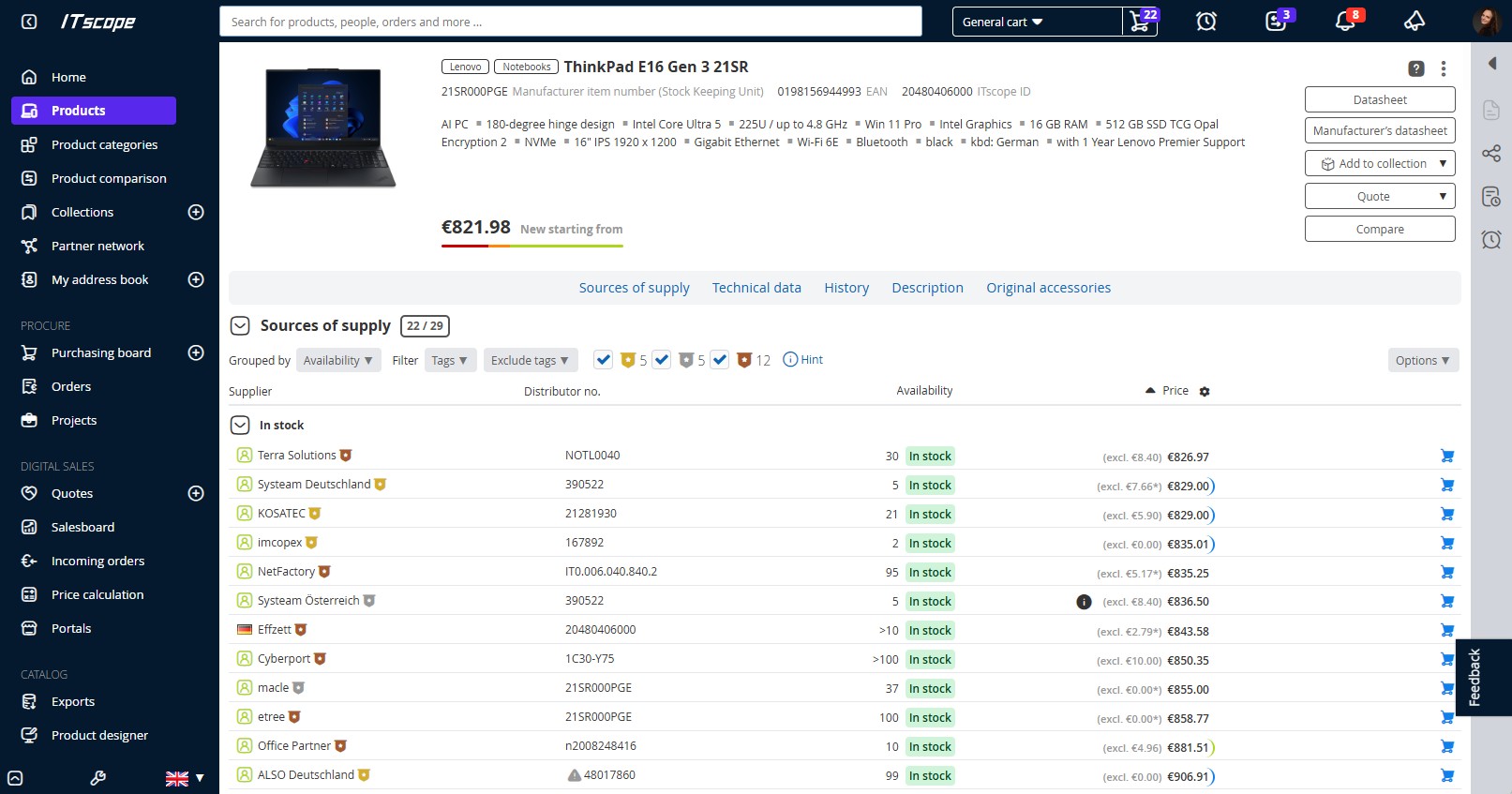Click the search input field
This screenshot has height=794, width=1512.
(x=570, y=22)
